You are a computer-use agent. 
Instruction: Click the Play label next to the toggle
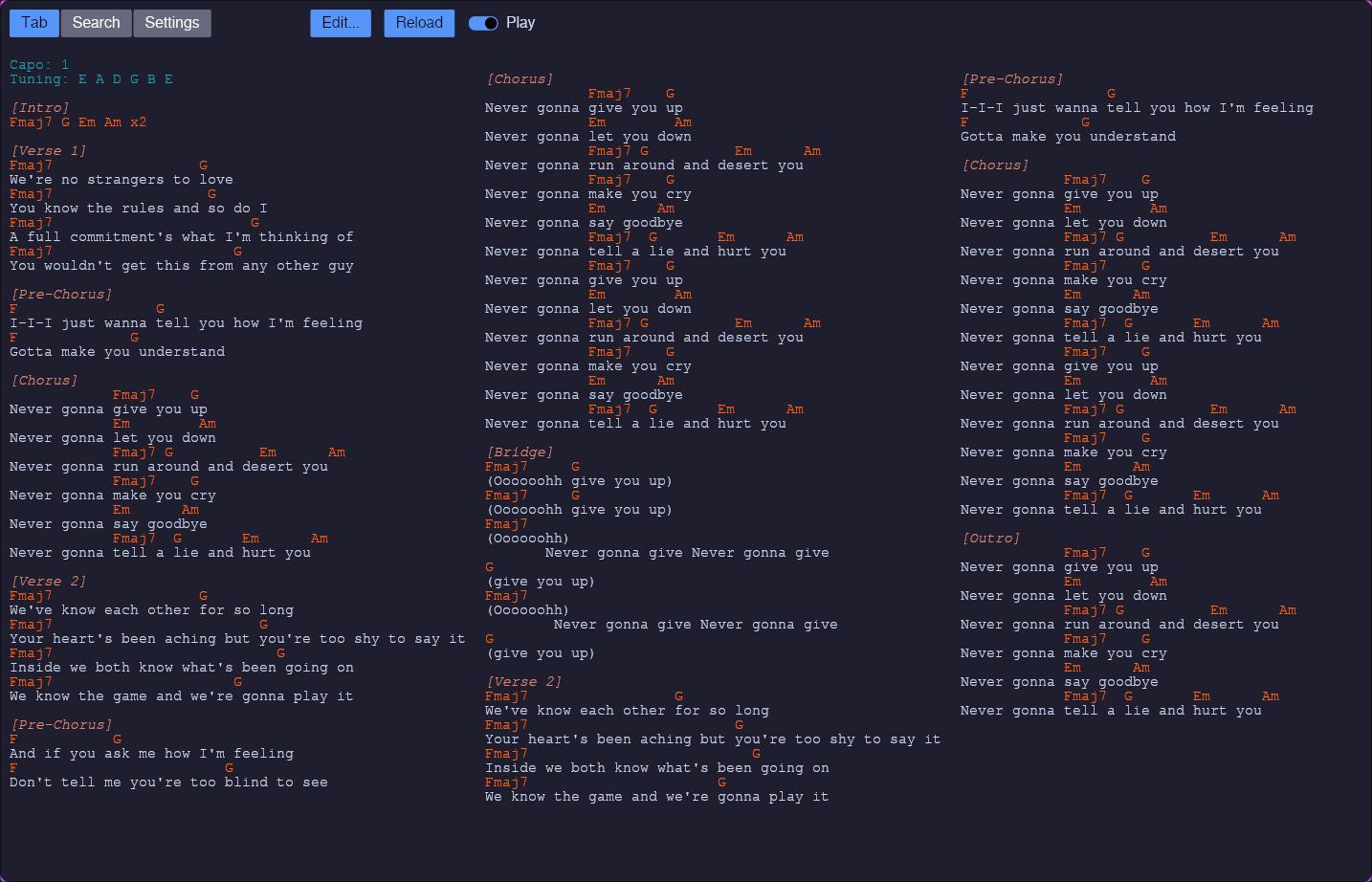tap(520, 23)
